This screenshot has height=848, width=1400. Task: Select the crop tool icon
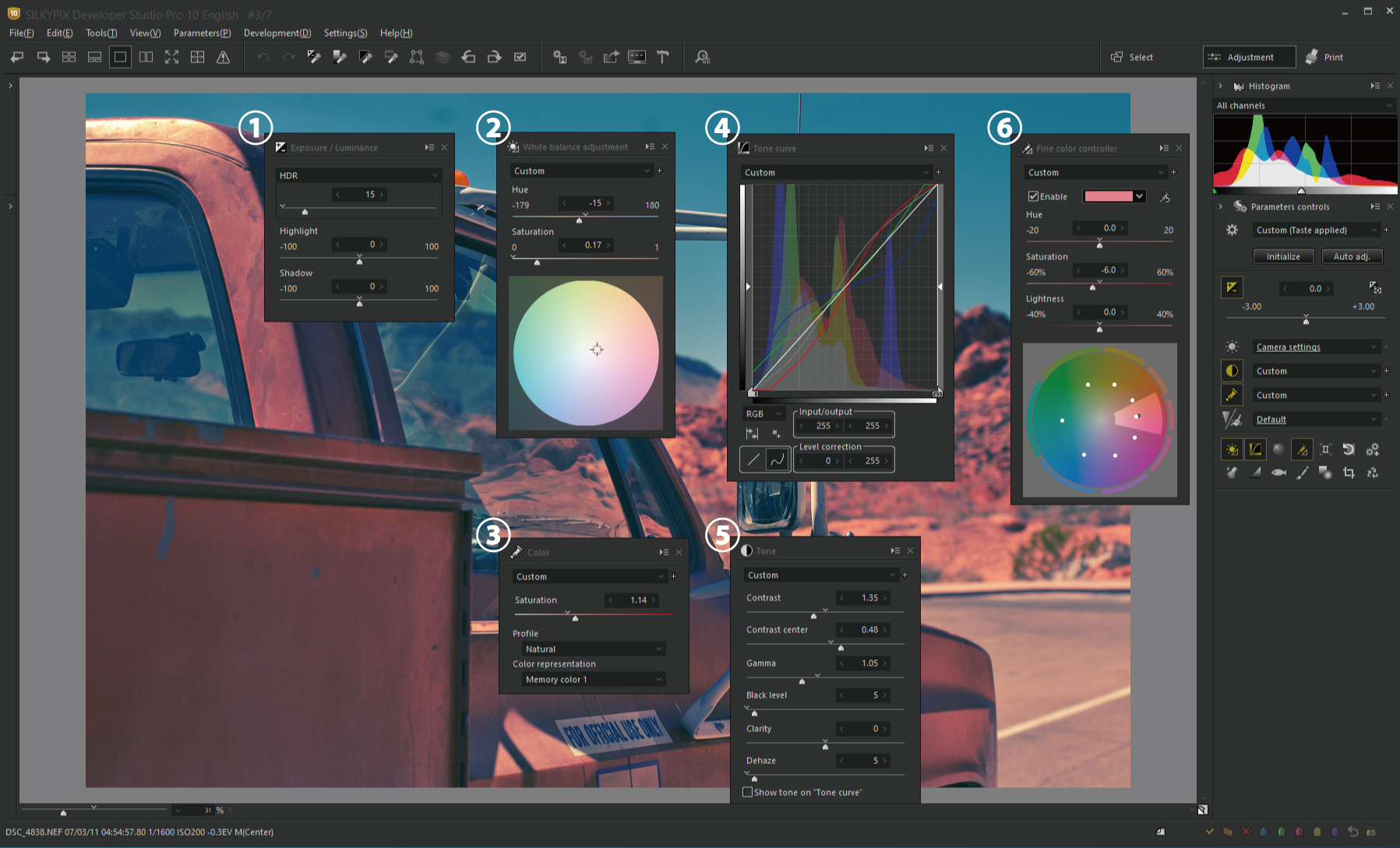(x=1349, y=473)
